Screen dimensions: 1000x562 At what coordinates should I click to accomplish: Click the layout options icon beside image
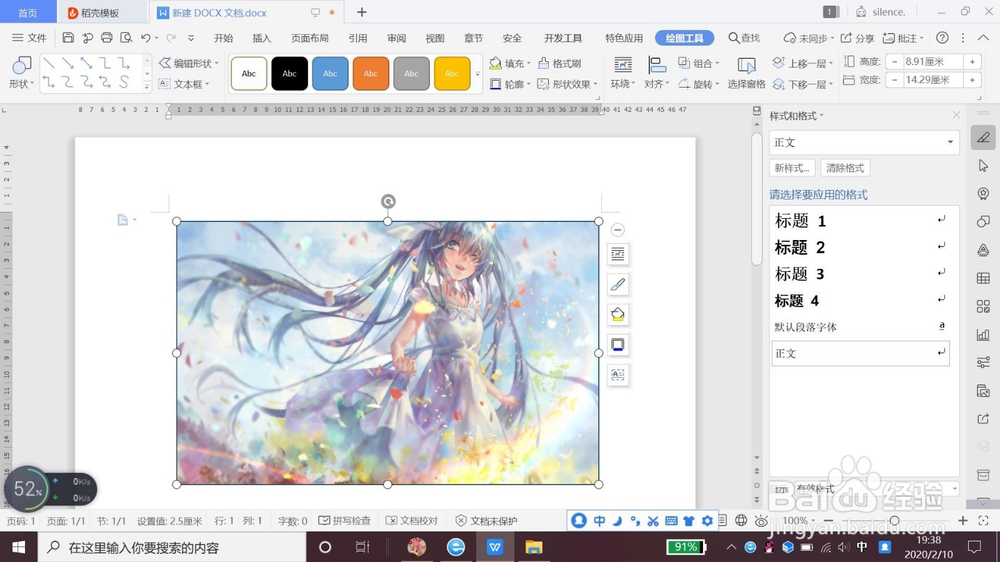coord(617,255)
